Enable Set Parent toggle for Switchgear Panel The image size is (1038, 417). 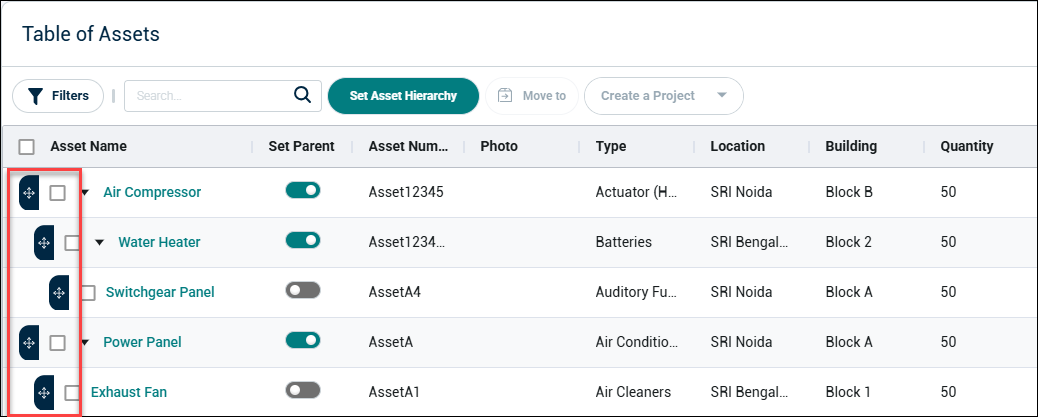pyautogui.click(x=303, y=290)
